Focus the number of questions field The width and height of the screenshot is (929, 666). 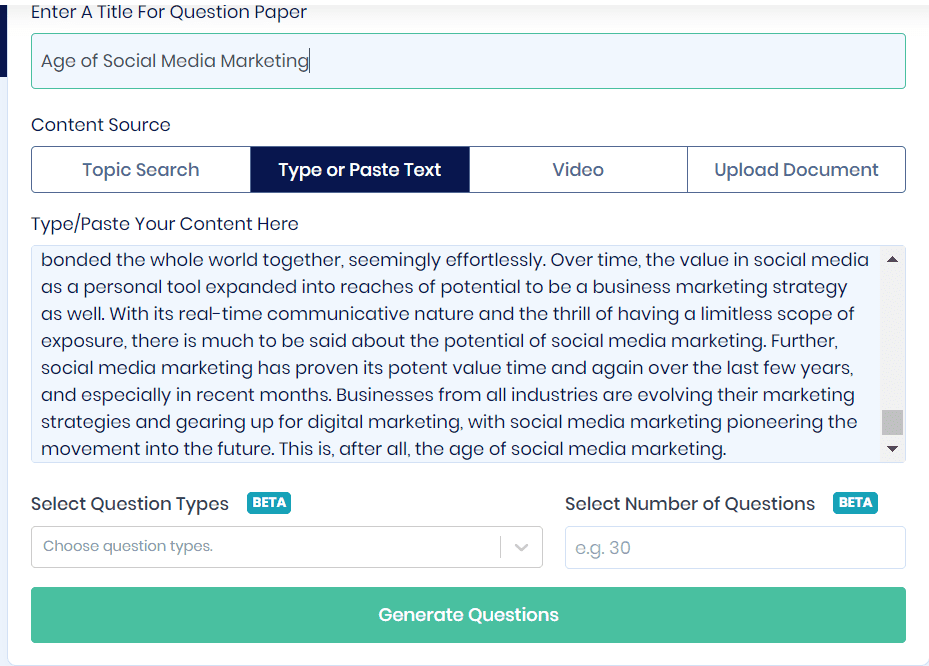(x=735, y=548)
